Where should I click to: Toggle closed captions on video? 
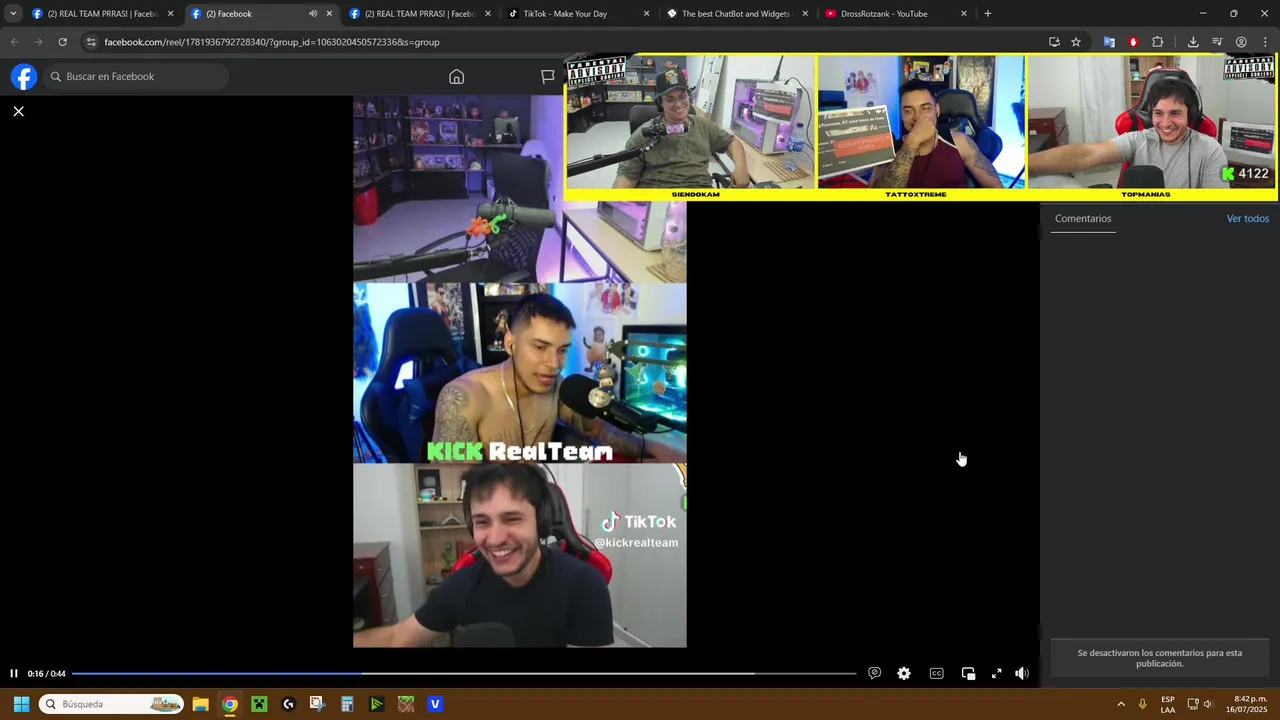tap(937, 674)
